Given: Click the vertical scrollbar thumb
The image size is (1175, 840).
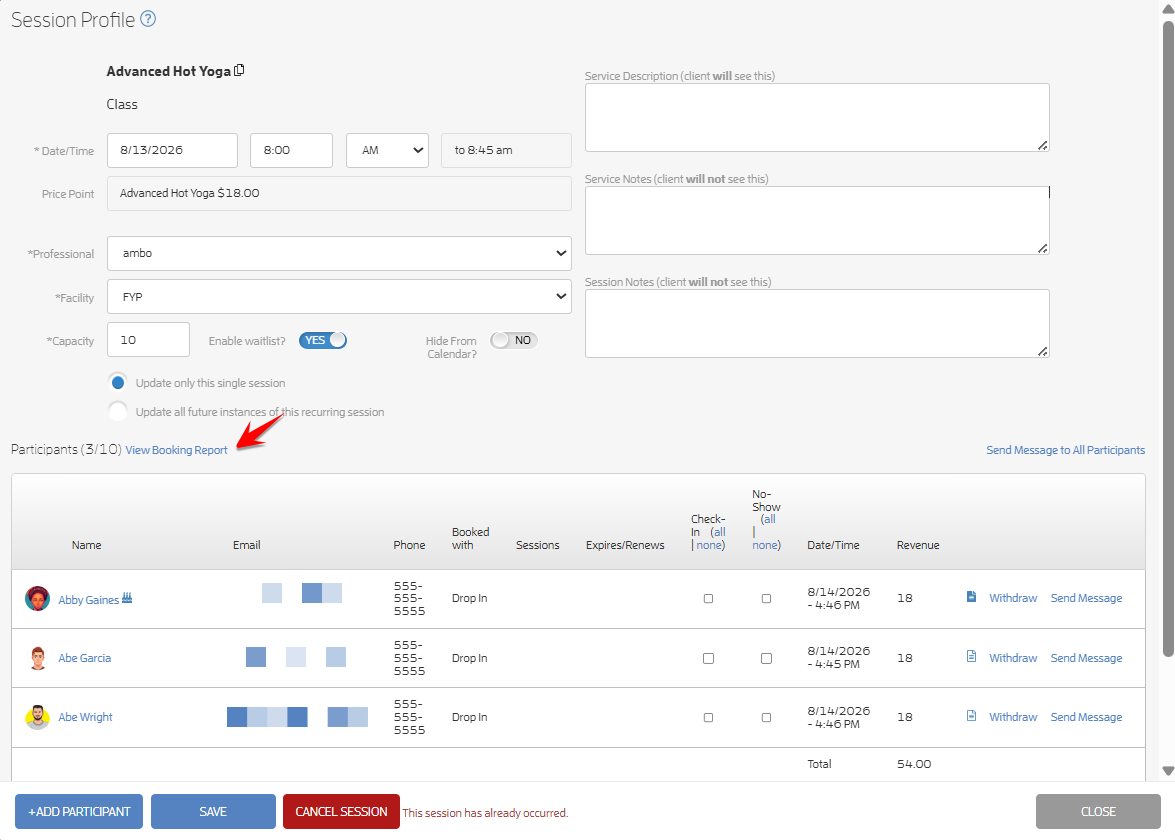Looking at the screenshot, I should pos(1168,337).
